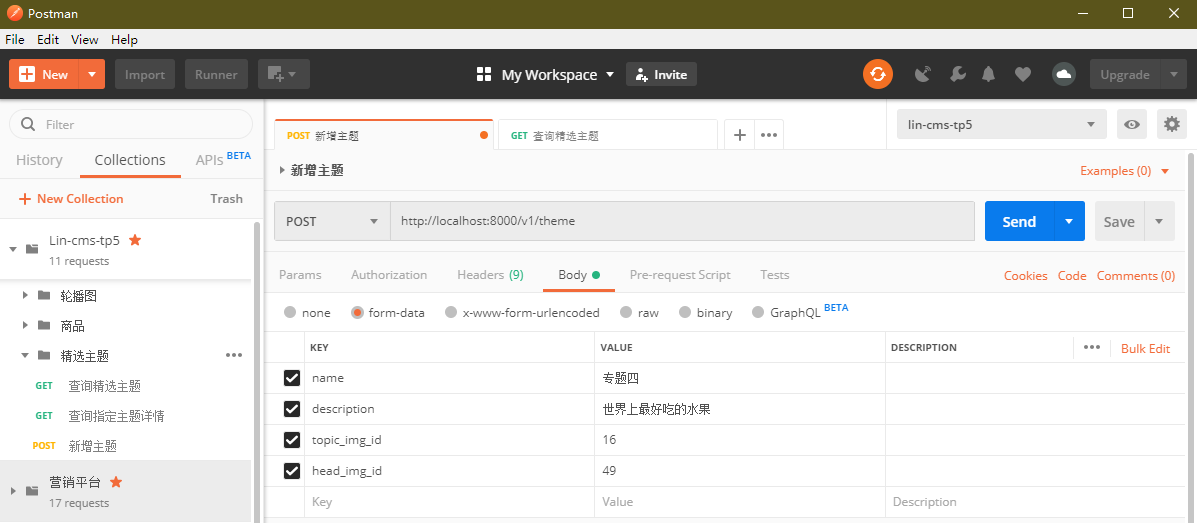Uncheck the topic_img_id row checkbox
Screen dimensions: 1197x523
(292, 440)
